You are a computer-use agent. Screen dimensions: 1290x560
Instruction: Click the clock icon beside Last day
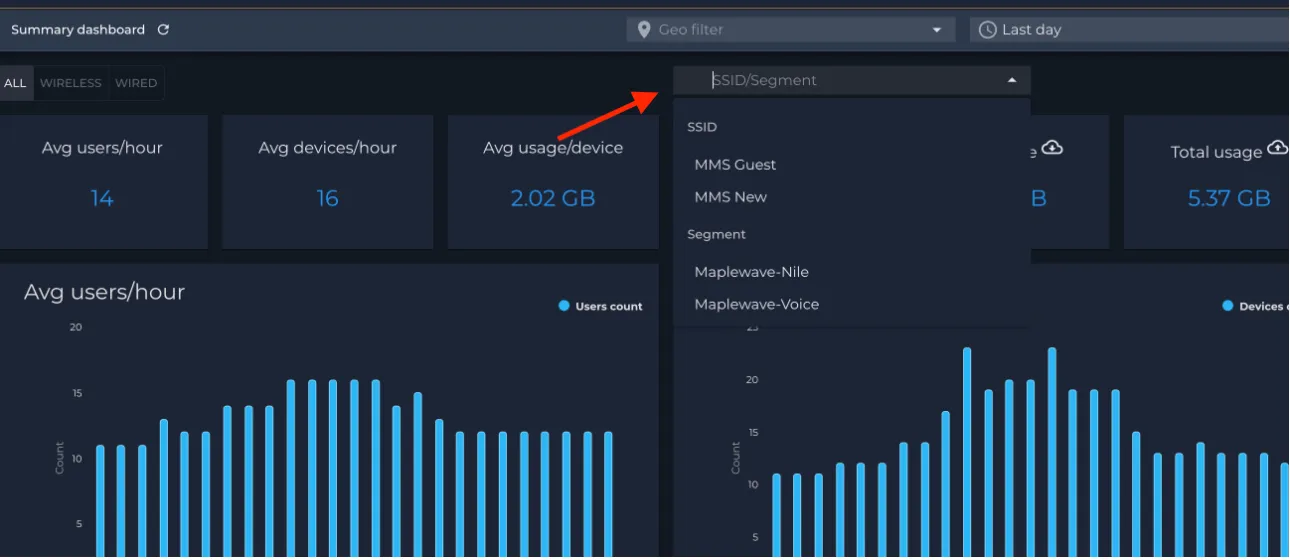click(x=987, y=30)
